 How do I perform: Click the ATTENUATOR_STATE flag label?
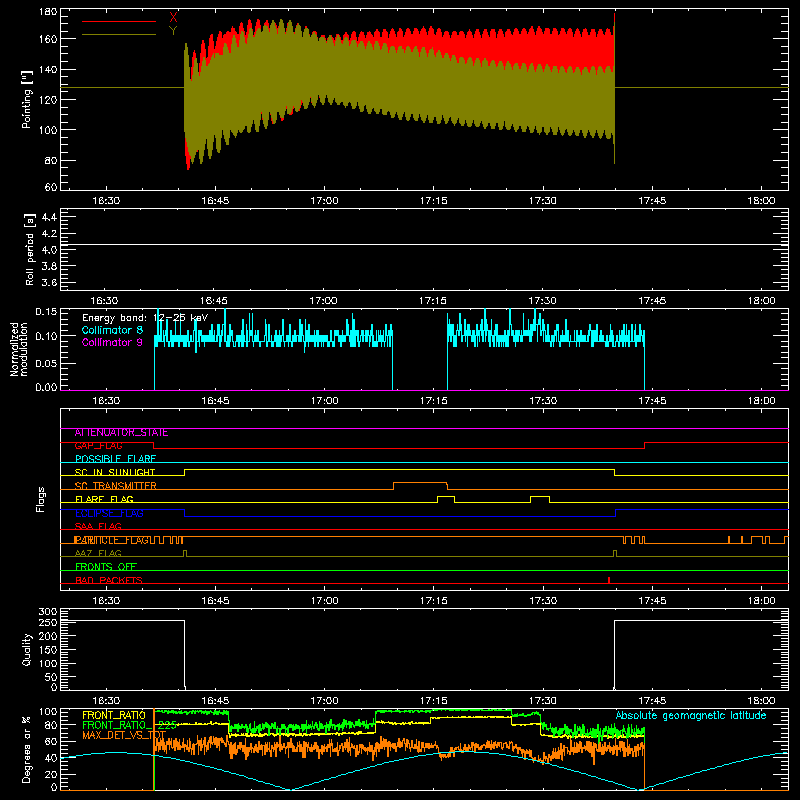pos(121,433)
